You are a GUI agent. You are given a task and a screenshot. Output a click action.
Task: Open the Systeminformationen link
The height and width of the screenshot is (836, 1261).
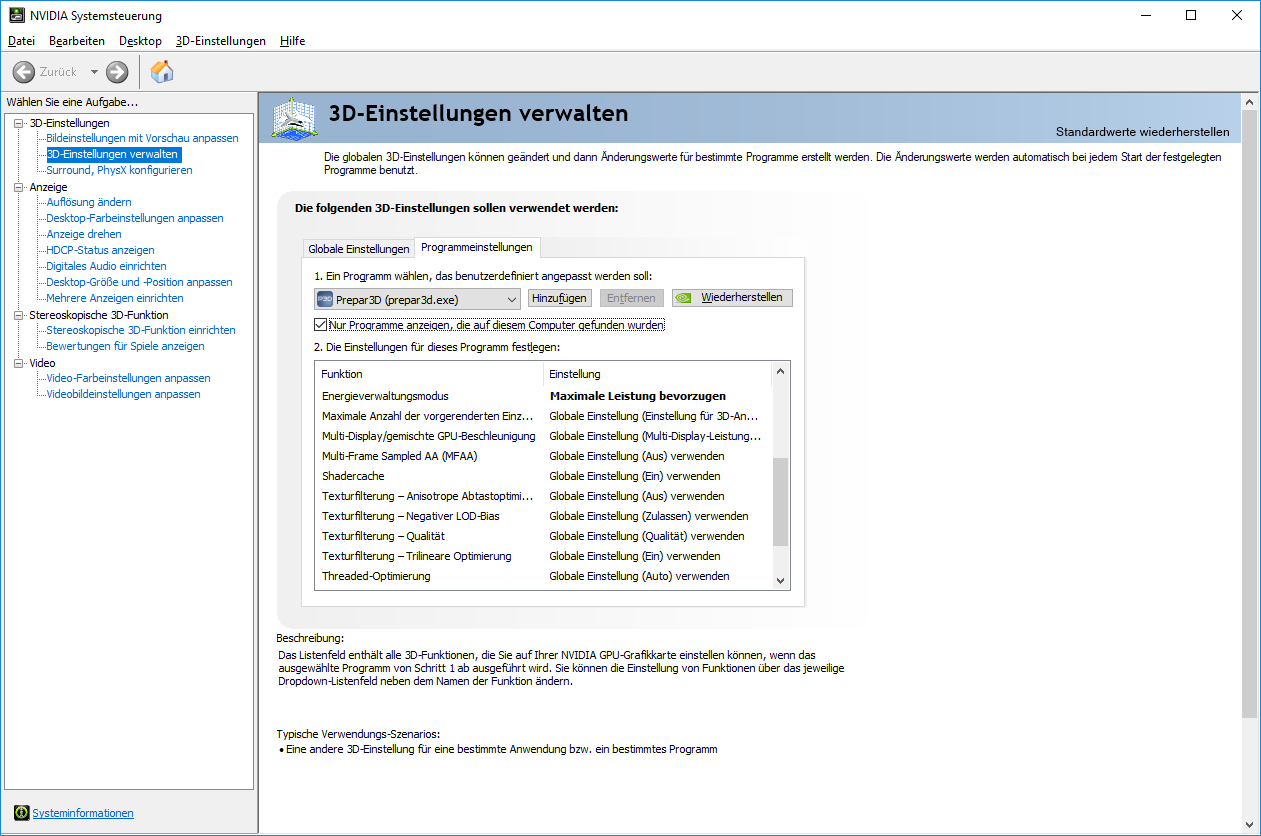83,813
